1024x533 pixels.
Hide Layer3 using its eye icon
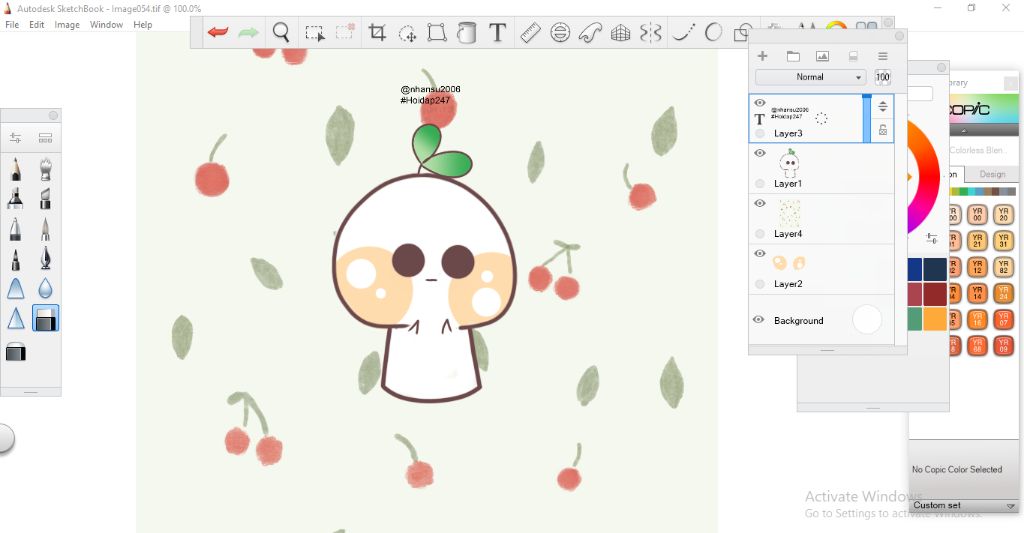760,103
